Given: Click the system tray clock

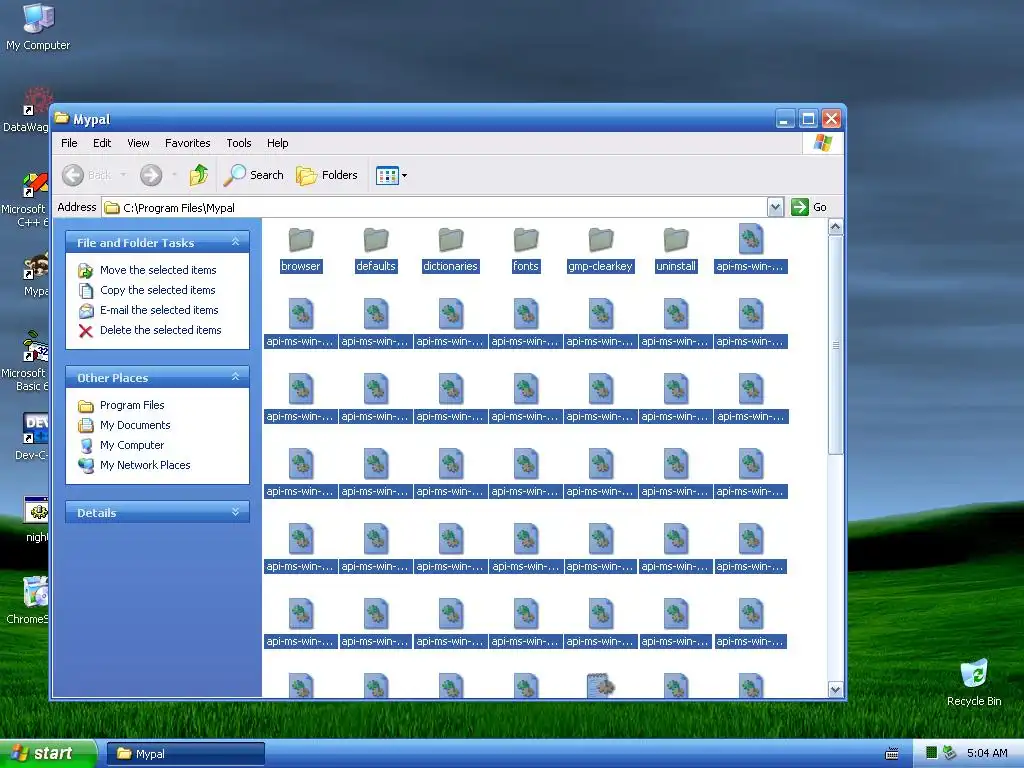Looking at the screenshot, I should [987, 753].
